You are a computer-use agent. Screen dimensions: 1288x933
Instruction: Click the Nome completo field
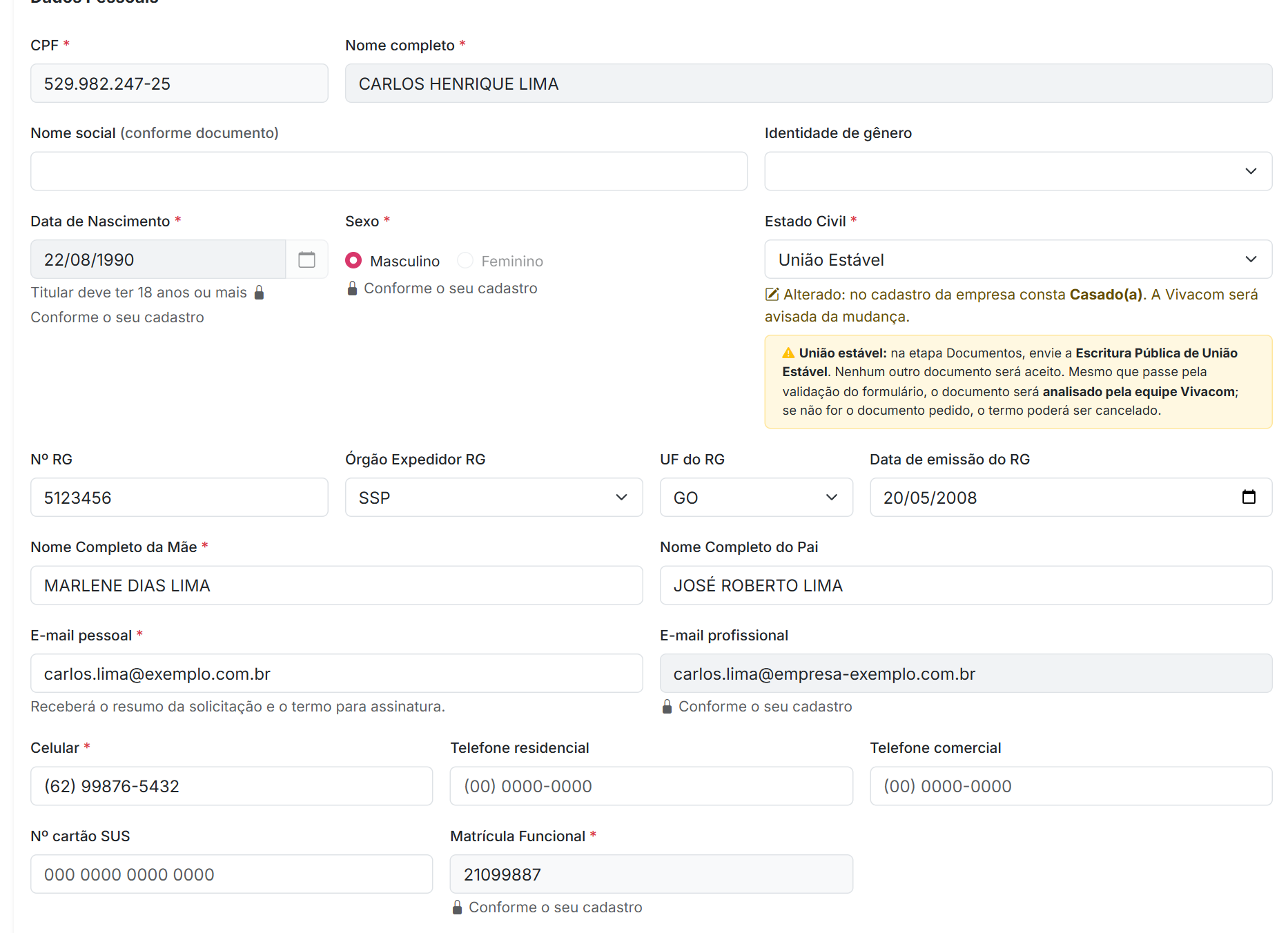point(808,84)
